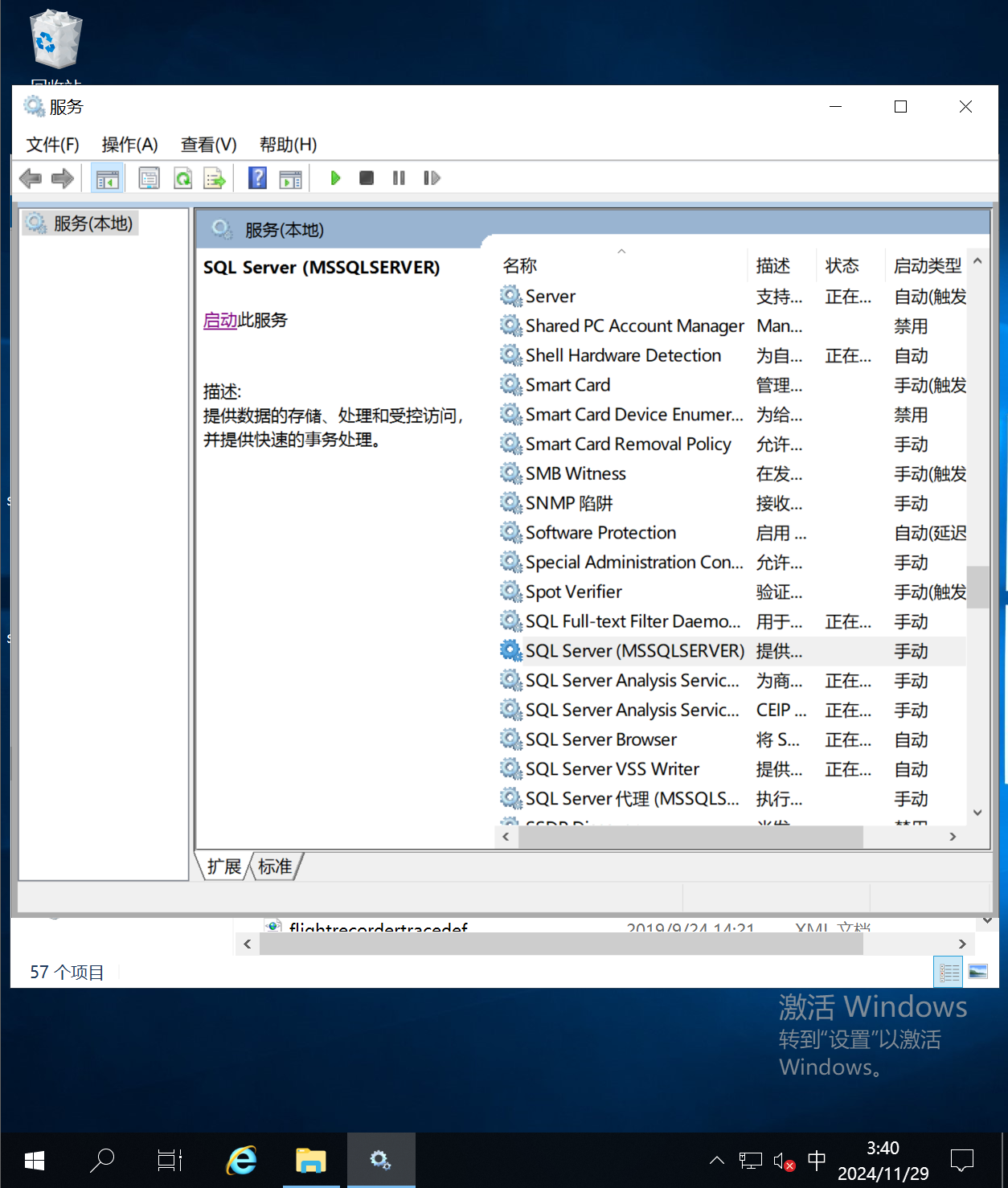
Task: Click the services list vertical scrollbar thumb
Action: (977, 588)
